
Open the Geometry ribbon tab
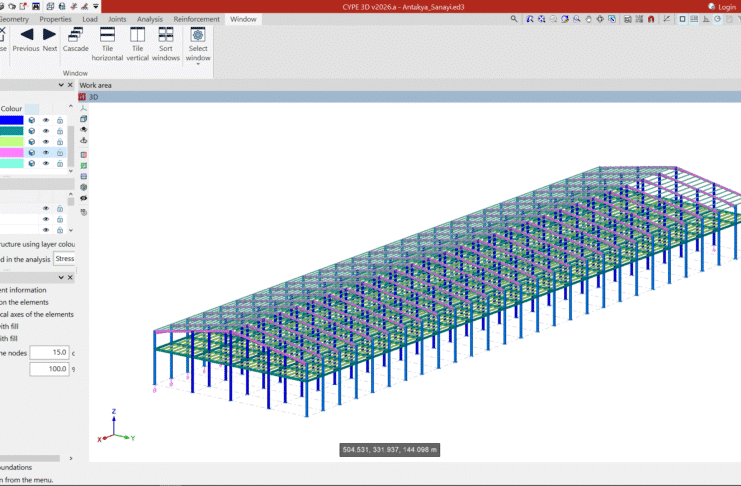coord(14,19)
